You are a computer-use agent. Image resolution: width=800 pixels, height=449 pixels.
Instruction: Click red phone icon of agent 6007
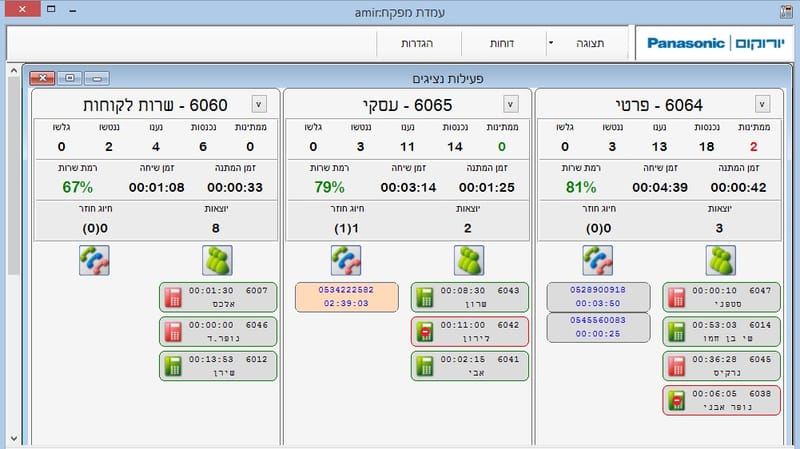173,297
